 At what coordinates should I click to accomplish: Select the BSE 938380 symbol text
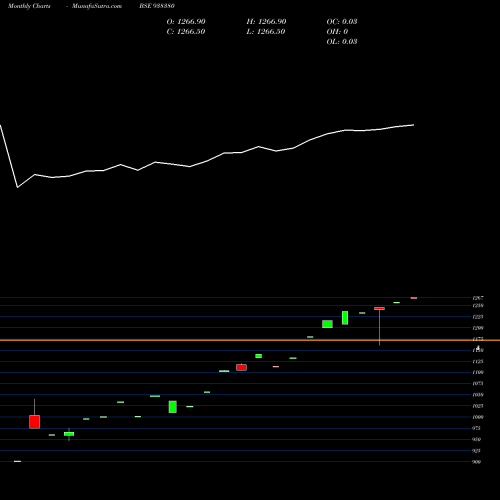[x=157, y=6]
